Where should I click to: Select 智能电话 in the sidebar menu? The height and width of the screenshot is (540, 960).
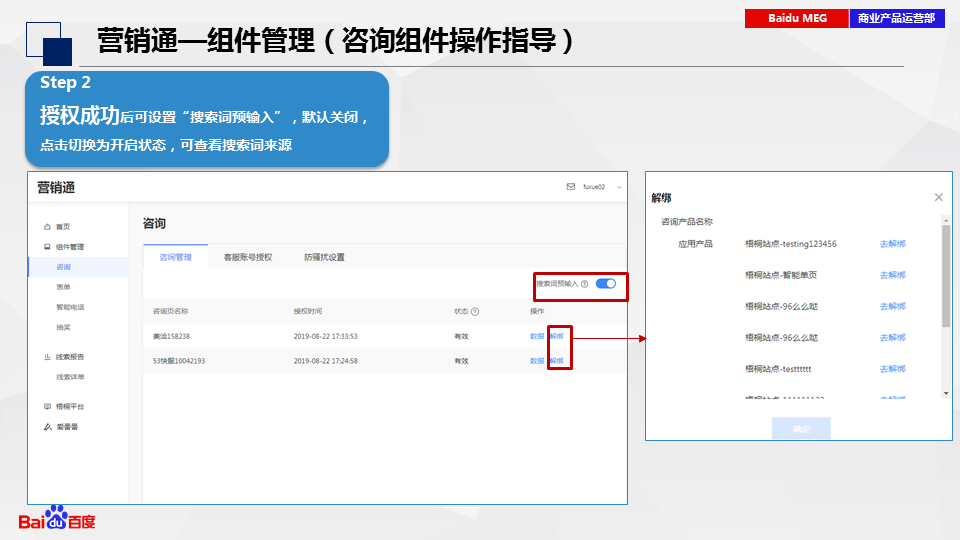tap(70, 307)
